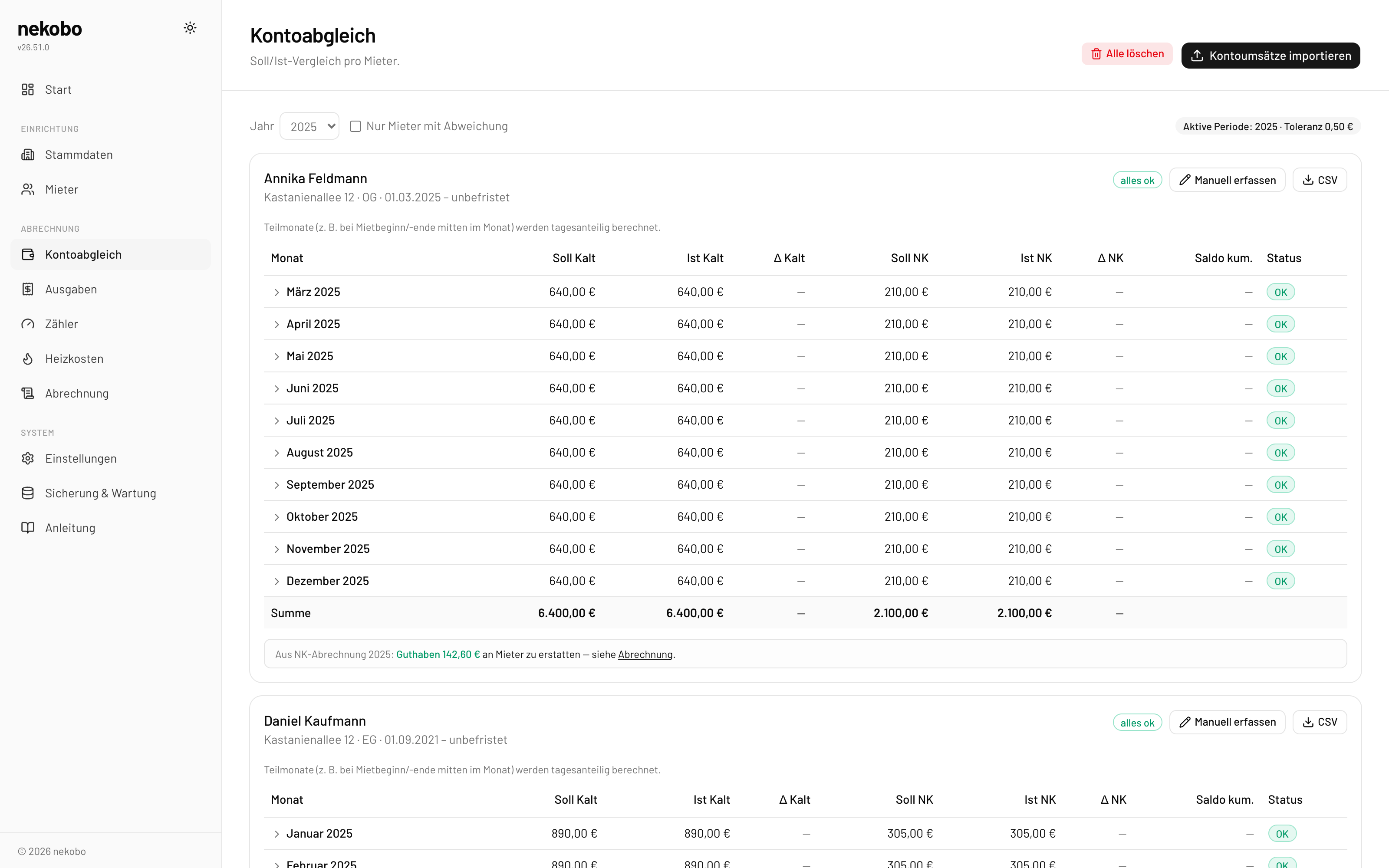
Task: Click the 'Guthaben 142,60 €' text
Action: pyautogui.click(x=438, y=654)
